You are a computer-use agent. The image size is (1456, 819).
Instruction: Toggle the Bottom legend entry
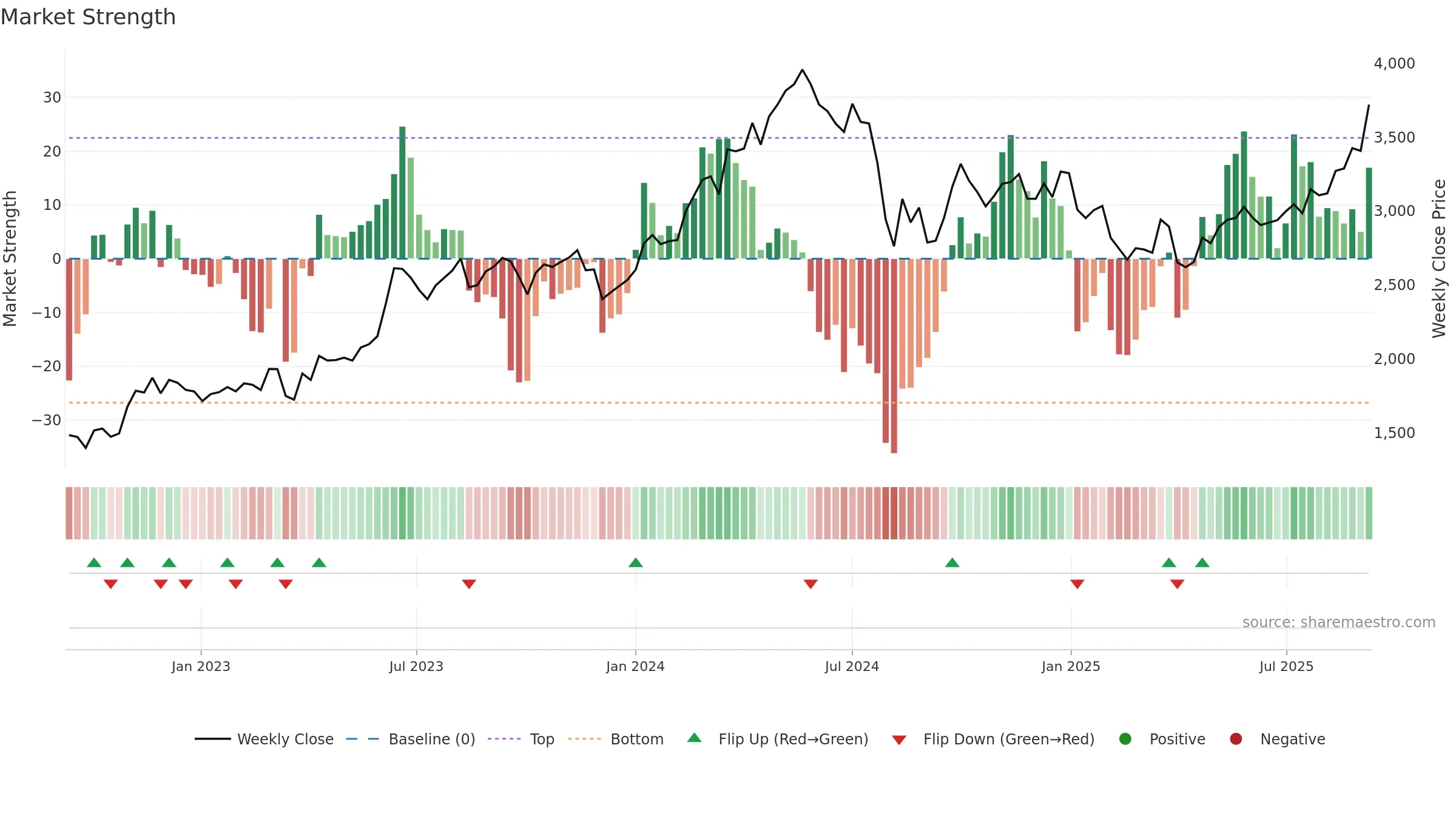pyautogui.click(x=616, y=739)
